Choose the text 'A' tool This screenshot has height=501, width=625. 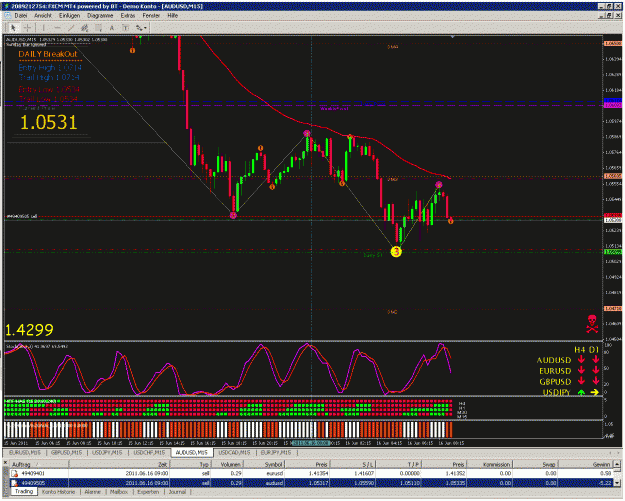pos(112,28)
